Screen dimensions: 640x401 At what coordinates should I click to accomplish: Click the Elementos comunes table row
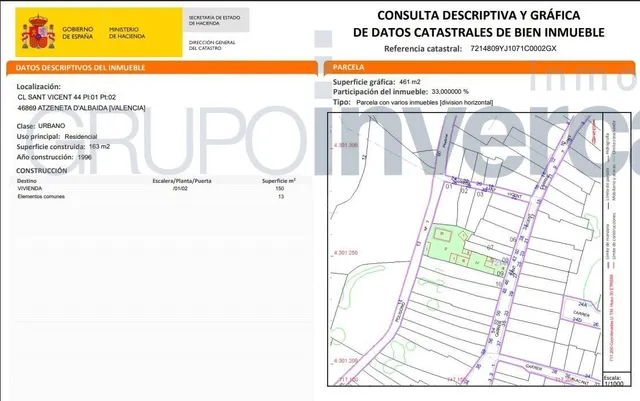tap(160, 196)
